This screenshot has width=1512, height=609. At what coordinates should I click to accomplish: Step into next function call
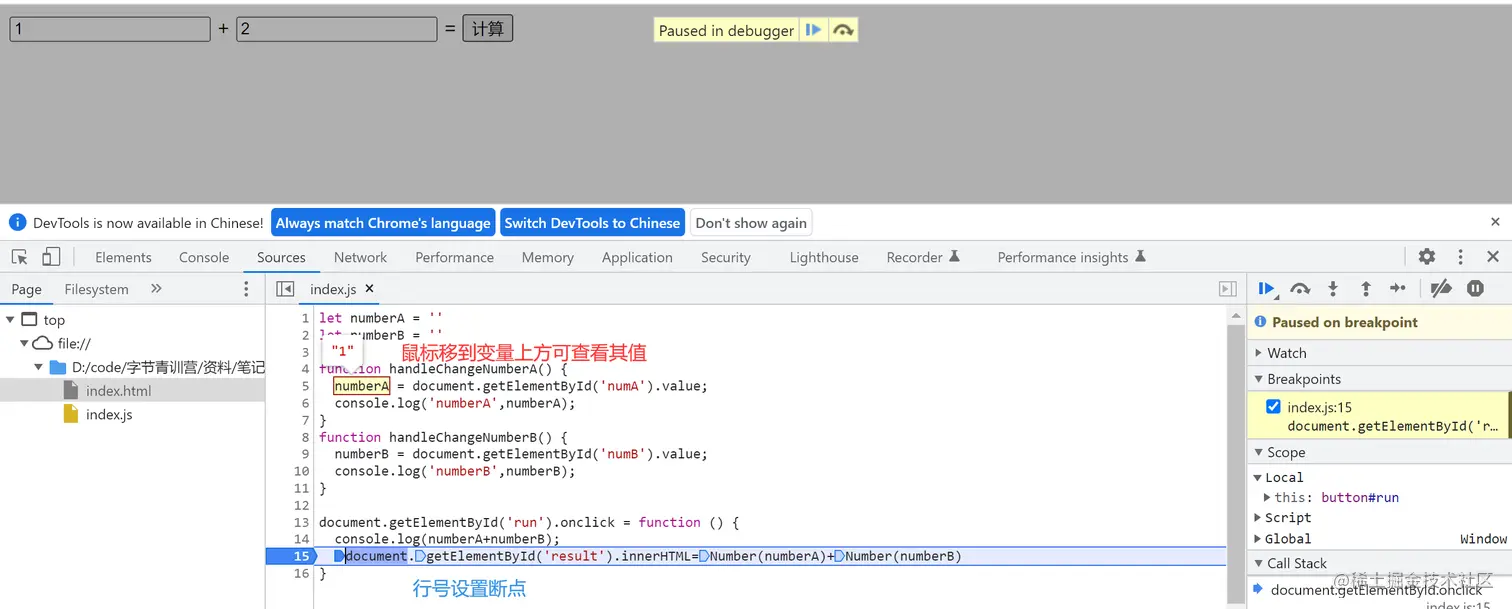tap(1333, 289)
